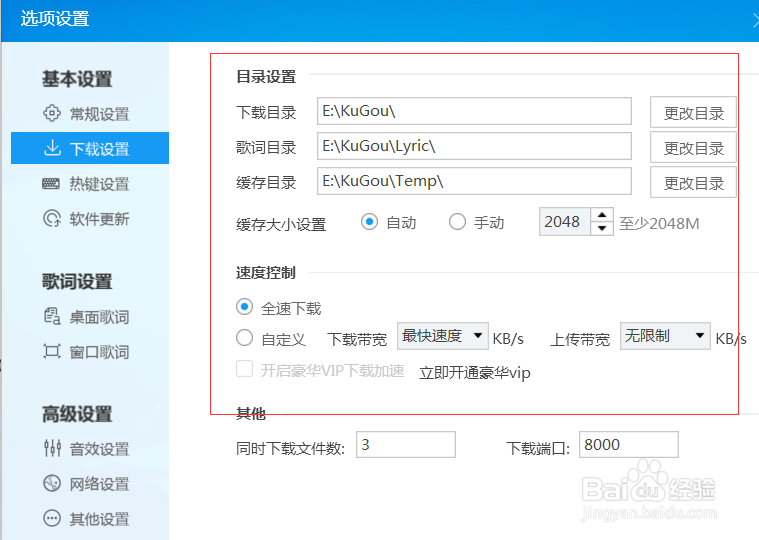Click the 下载端口 field showing 8000
Screen dimensions: 759x540
coord(629,444)
